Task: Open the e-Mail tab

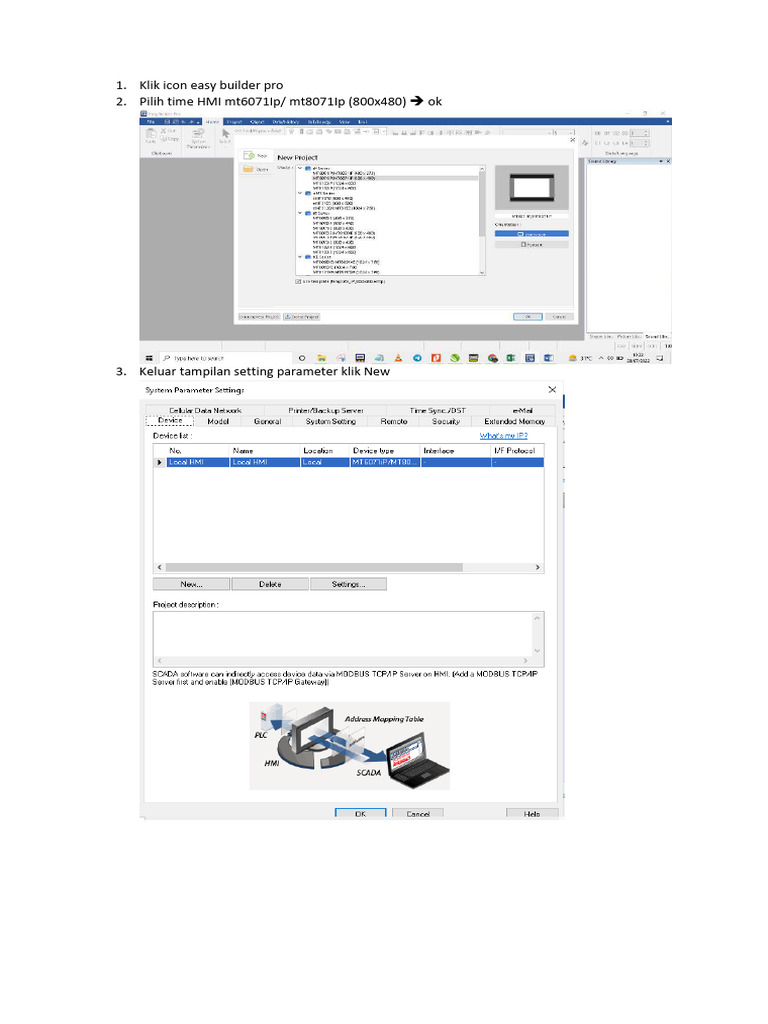Action: click(x=522, y=410)
